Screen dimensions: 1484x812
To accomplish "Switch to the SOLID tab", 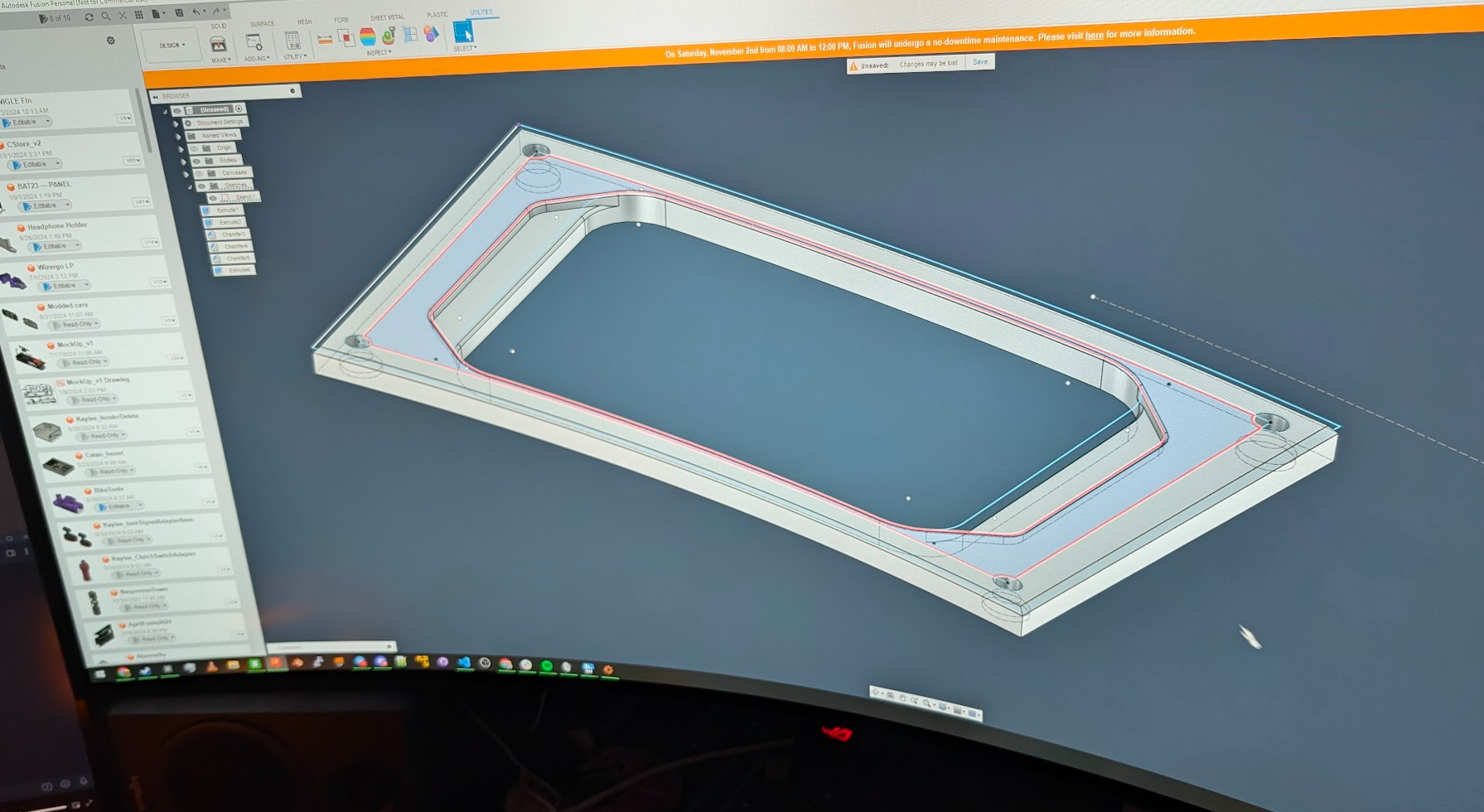I will point(219,27).
